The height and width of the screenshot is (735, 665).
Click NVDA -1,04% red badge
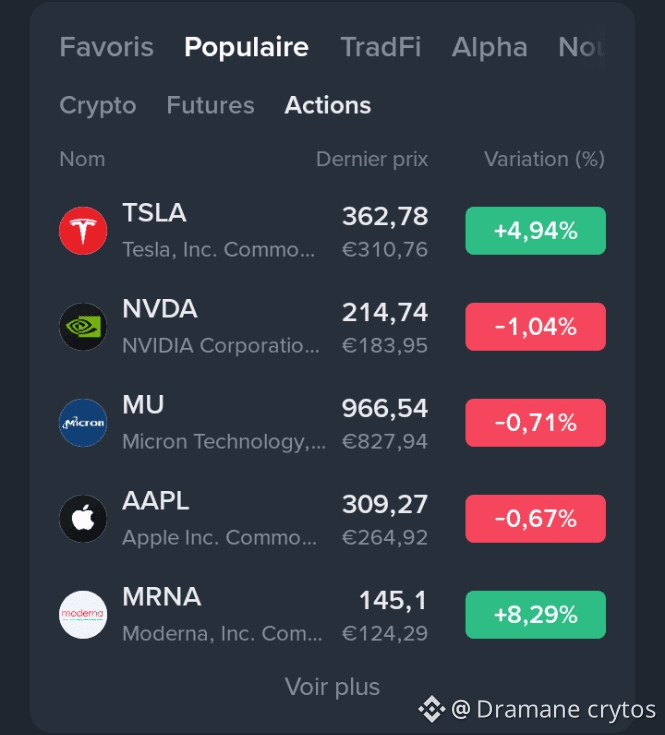[535, 327]
